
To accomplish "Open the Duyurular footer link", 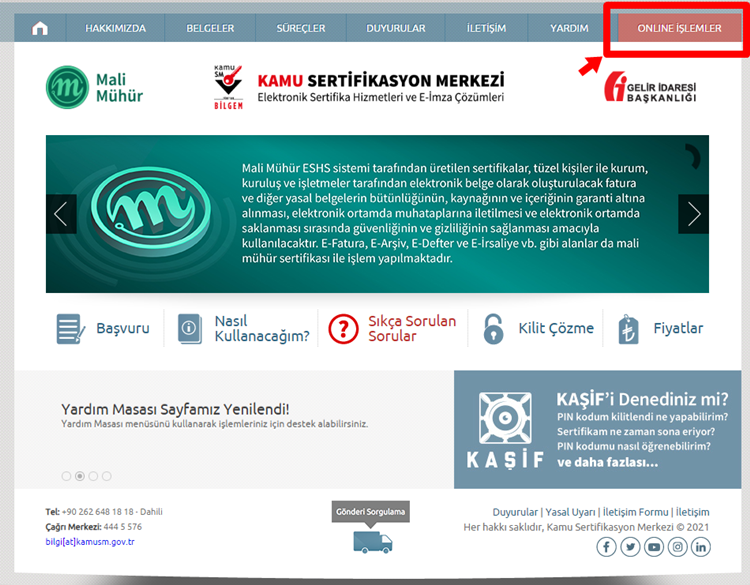I will (x=515, y=512).
